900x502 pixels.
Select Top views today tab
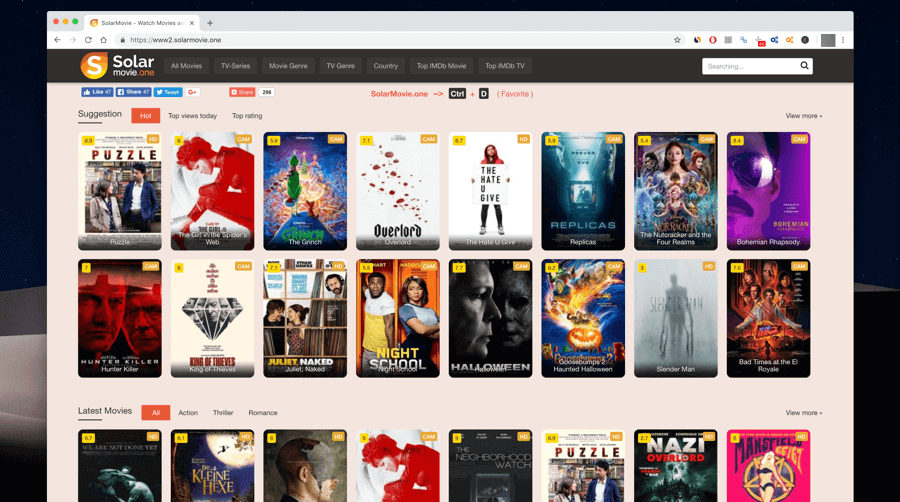(x=192, y=116)
